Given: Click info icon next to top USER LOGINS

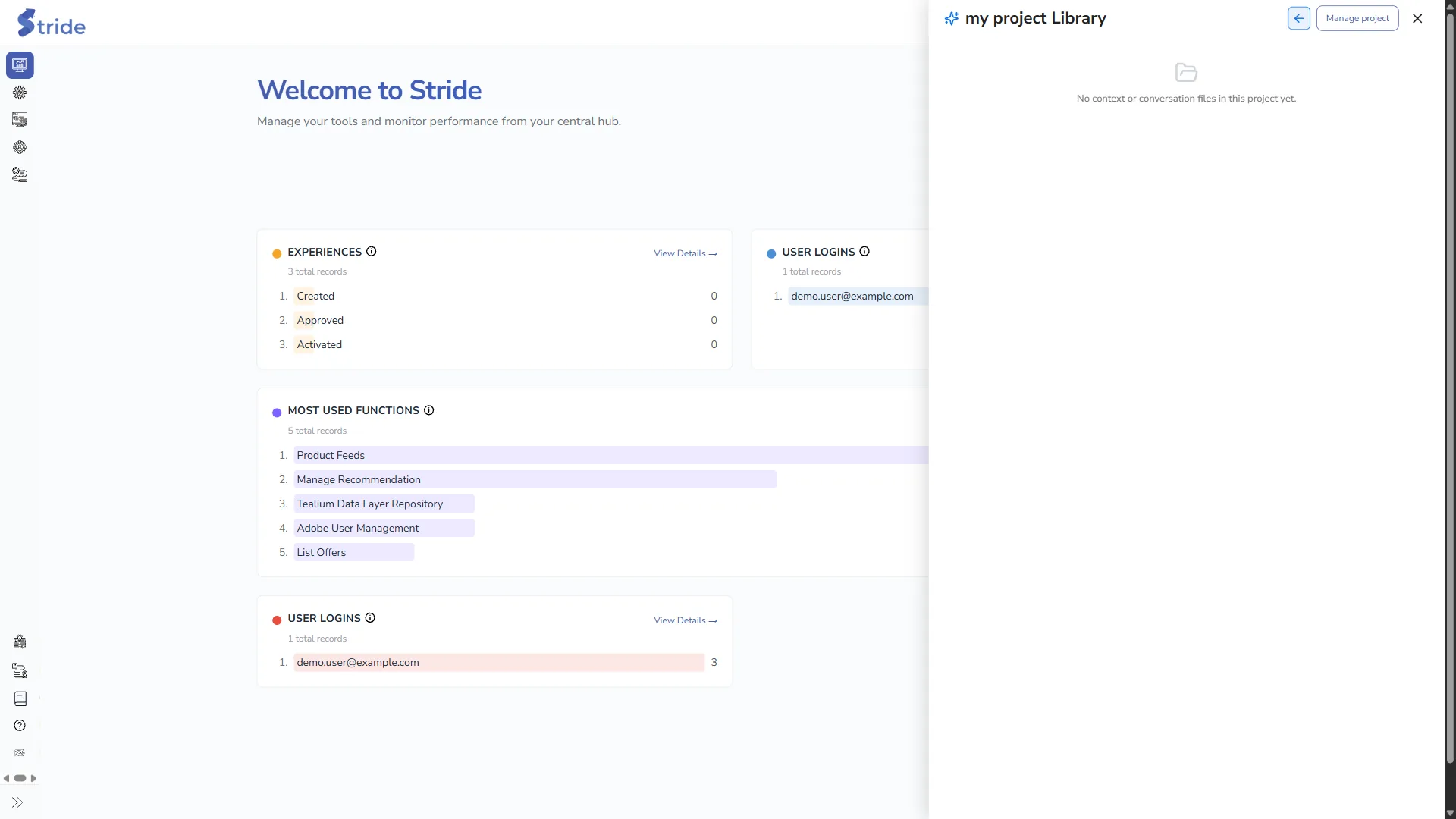Looking at the screenshot, I should click(x=864, y=252).
